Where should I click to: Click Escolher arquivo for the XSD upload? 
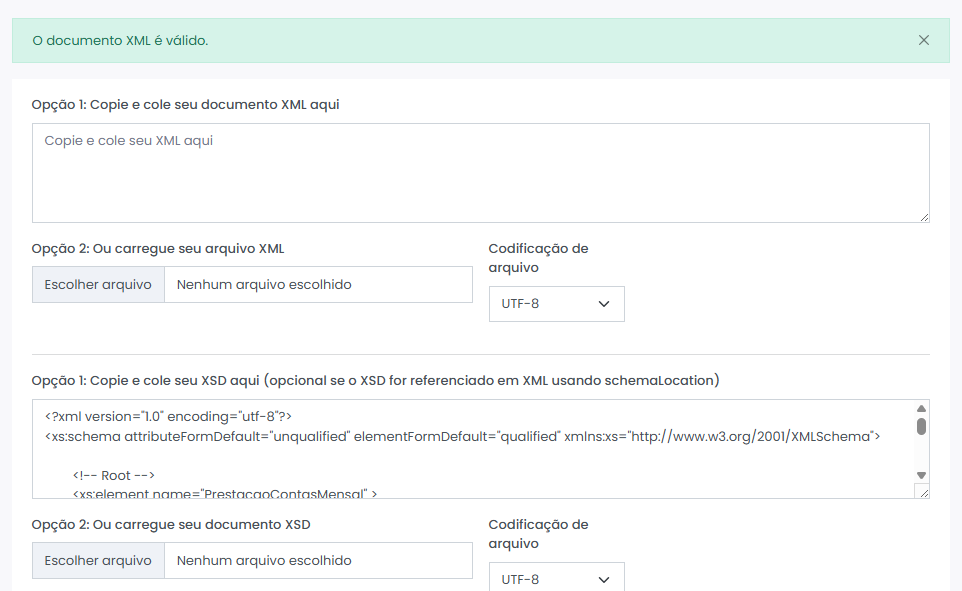pos(97,560)
